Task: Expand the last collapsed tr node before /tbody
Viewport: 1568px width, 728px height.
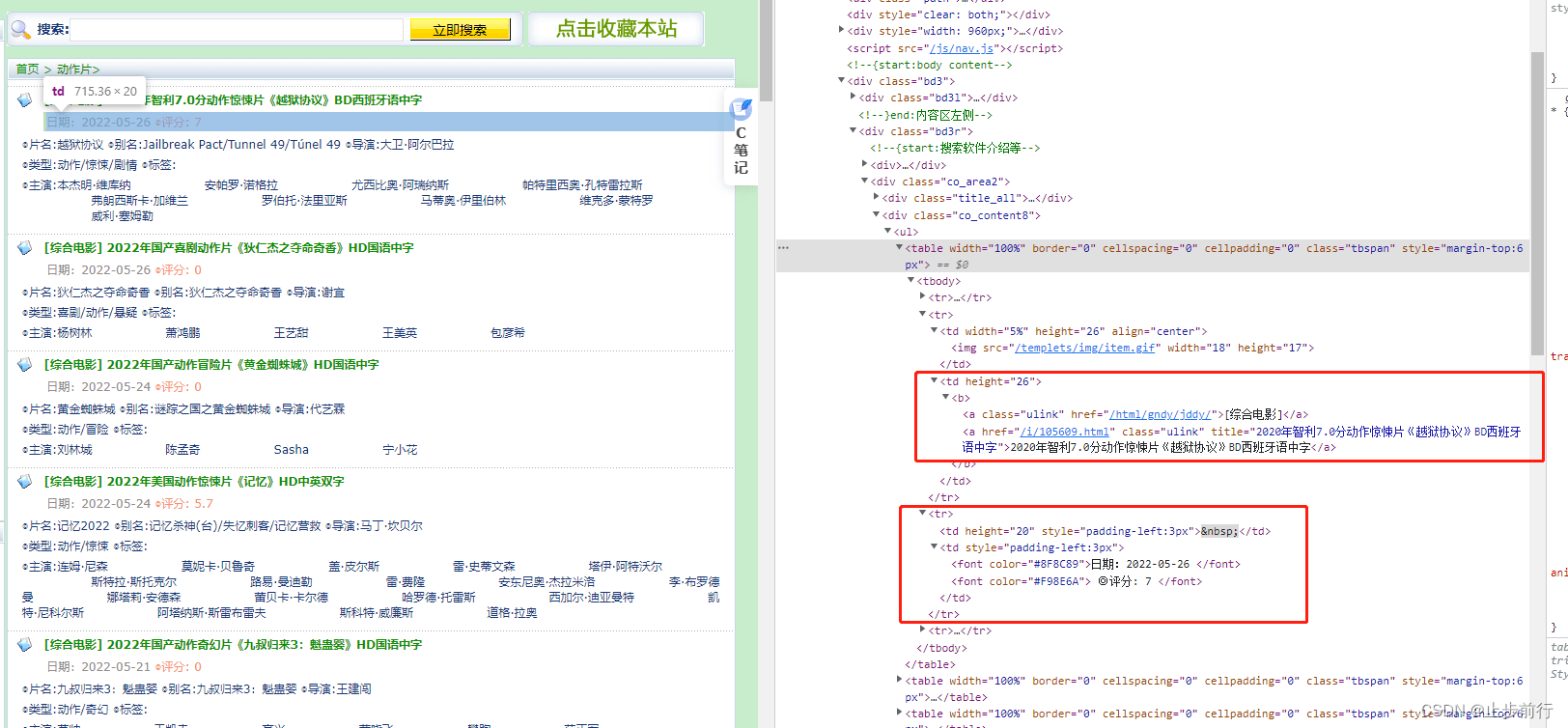Action: click(922, 630)
